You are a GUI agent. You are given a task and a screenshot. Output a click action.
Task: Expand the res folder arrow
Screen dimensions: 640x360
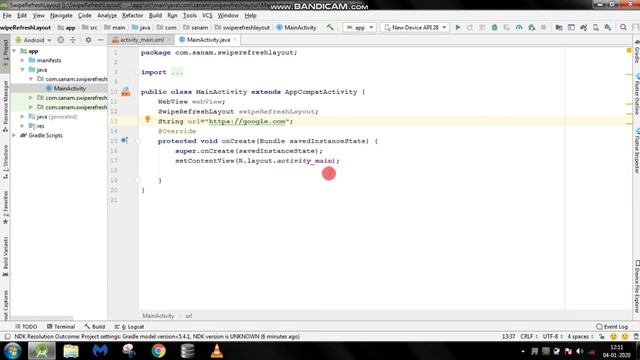[x=22, y=126]
